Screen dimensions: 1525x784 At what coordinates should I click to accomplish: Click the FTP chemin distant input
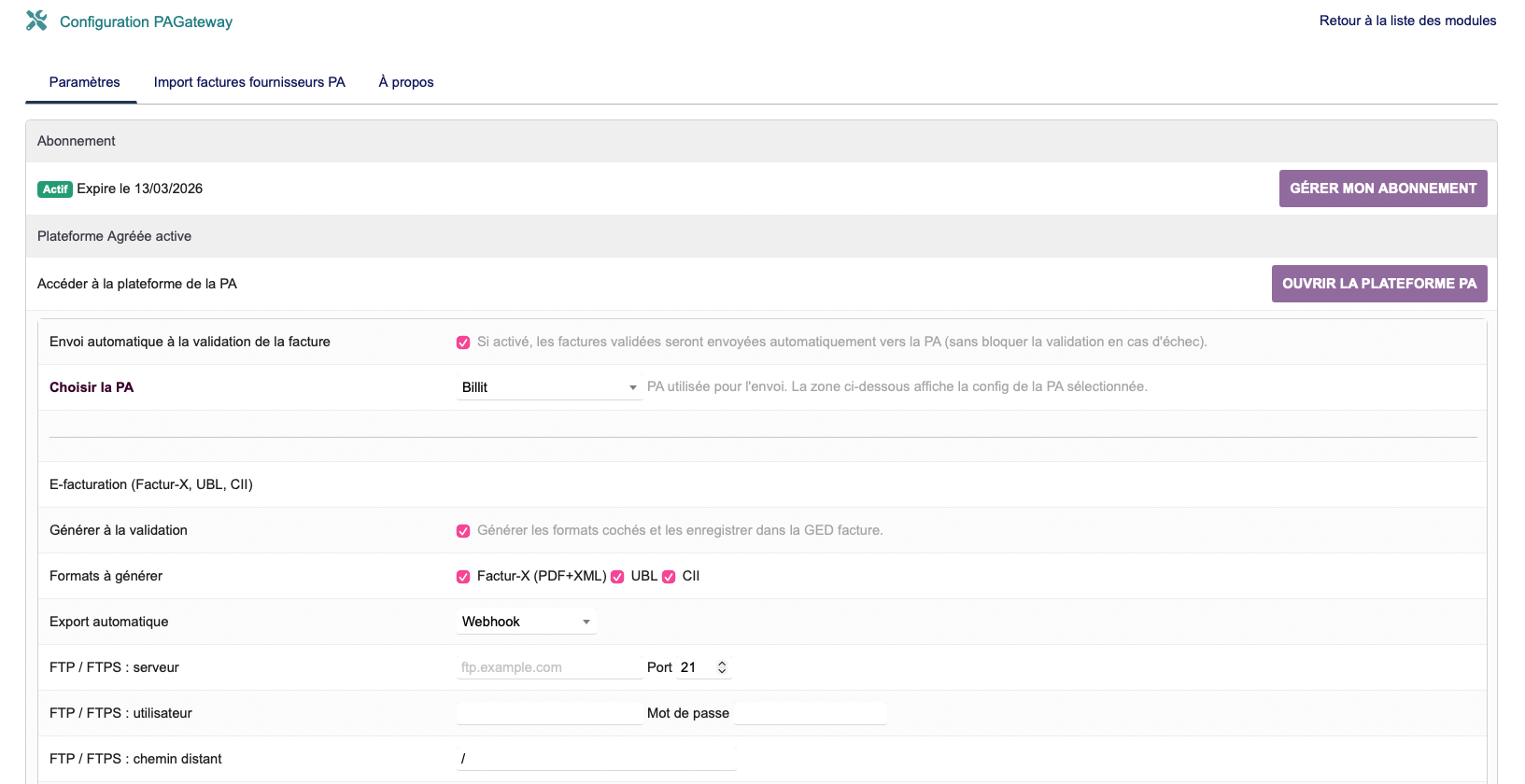tap(596, 759)
